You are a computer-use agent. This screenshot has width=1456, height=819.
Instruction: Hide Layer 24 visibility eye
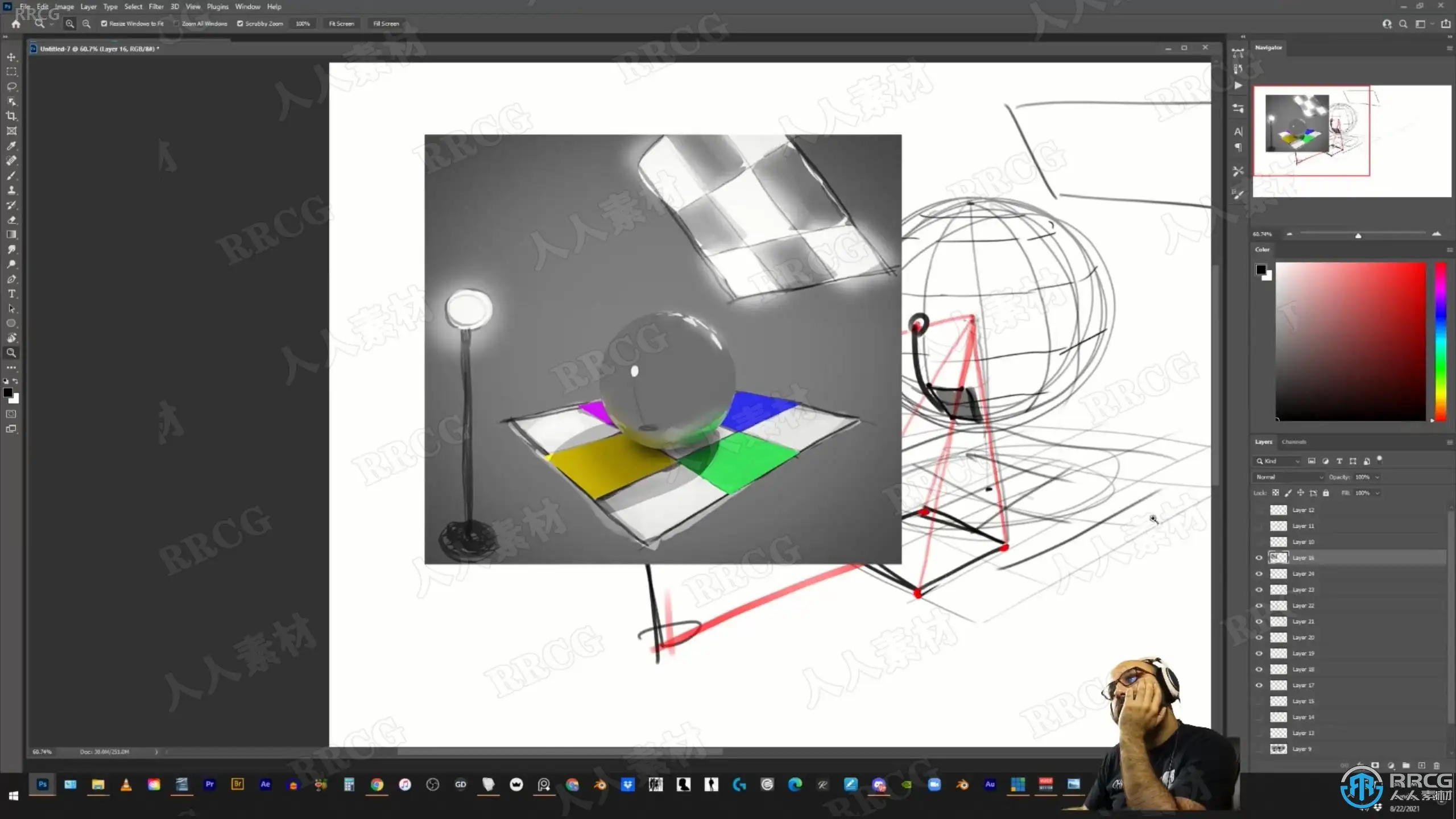pyautogui.click(x=1259, y=574)
